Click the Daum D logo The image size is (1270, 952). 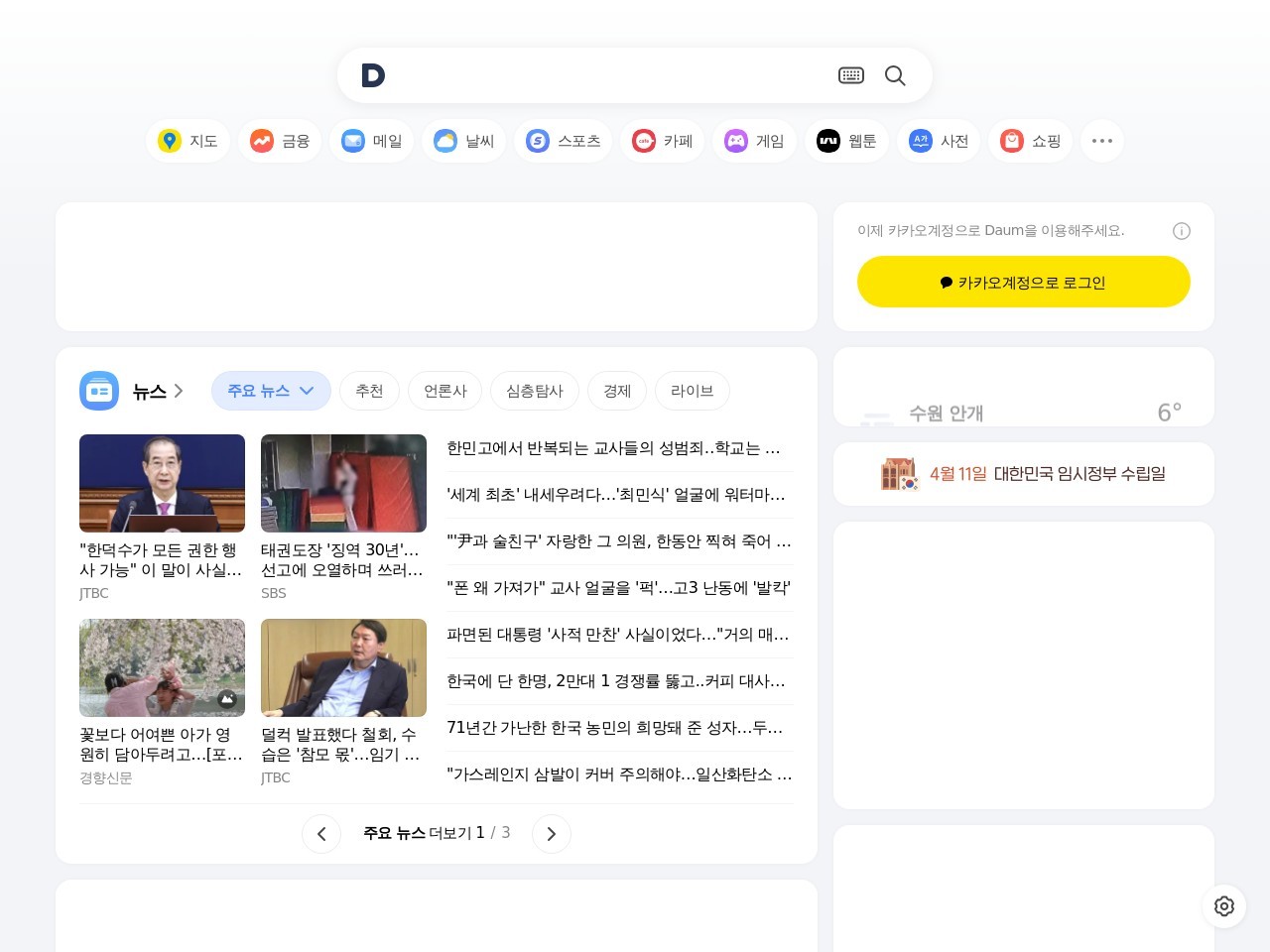point(373,75)
